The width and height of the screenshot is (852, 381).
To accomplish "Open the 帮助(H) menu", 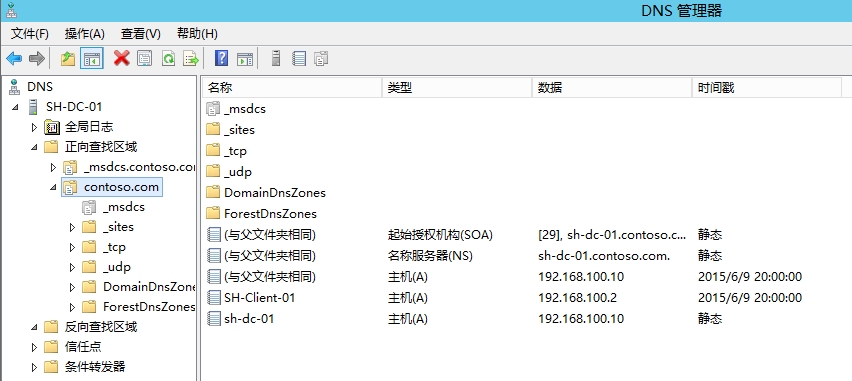I will 197,34.
